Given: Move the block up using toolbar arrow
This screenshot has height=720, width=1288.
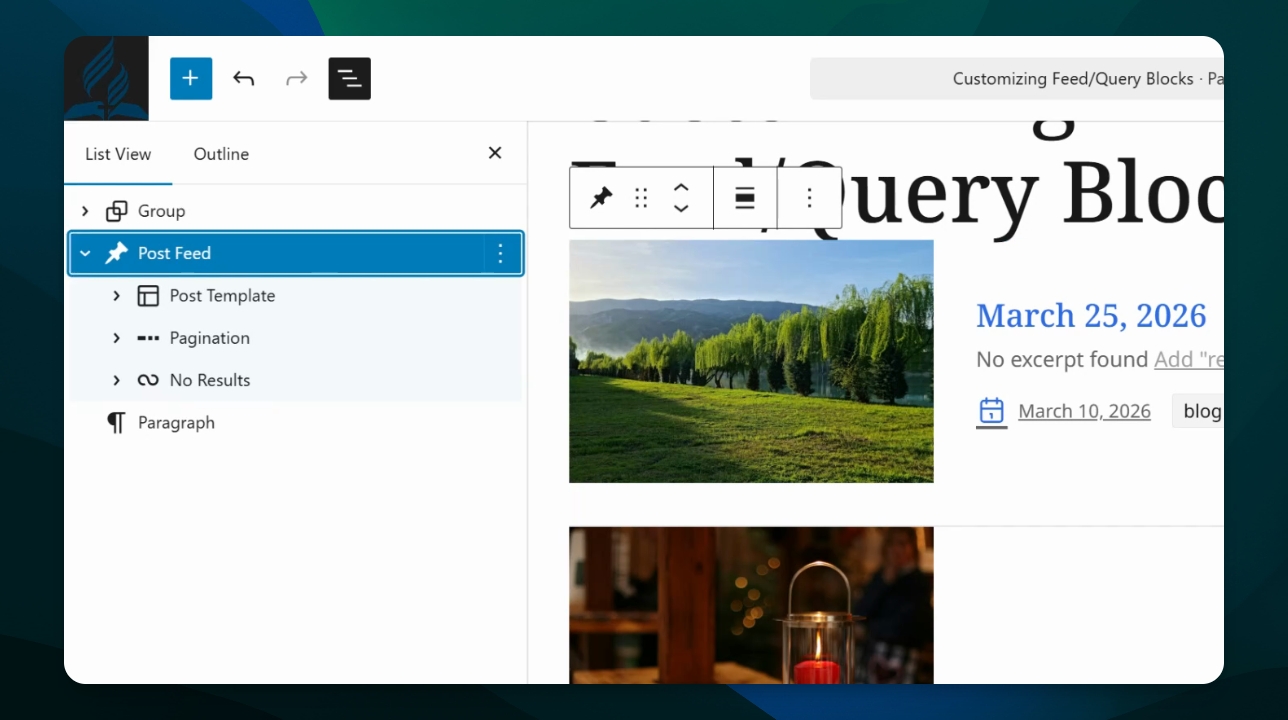Looking at the screenshot, I should pyautogui.click(x=681, y=188).
